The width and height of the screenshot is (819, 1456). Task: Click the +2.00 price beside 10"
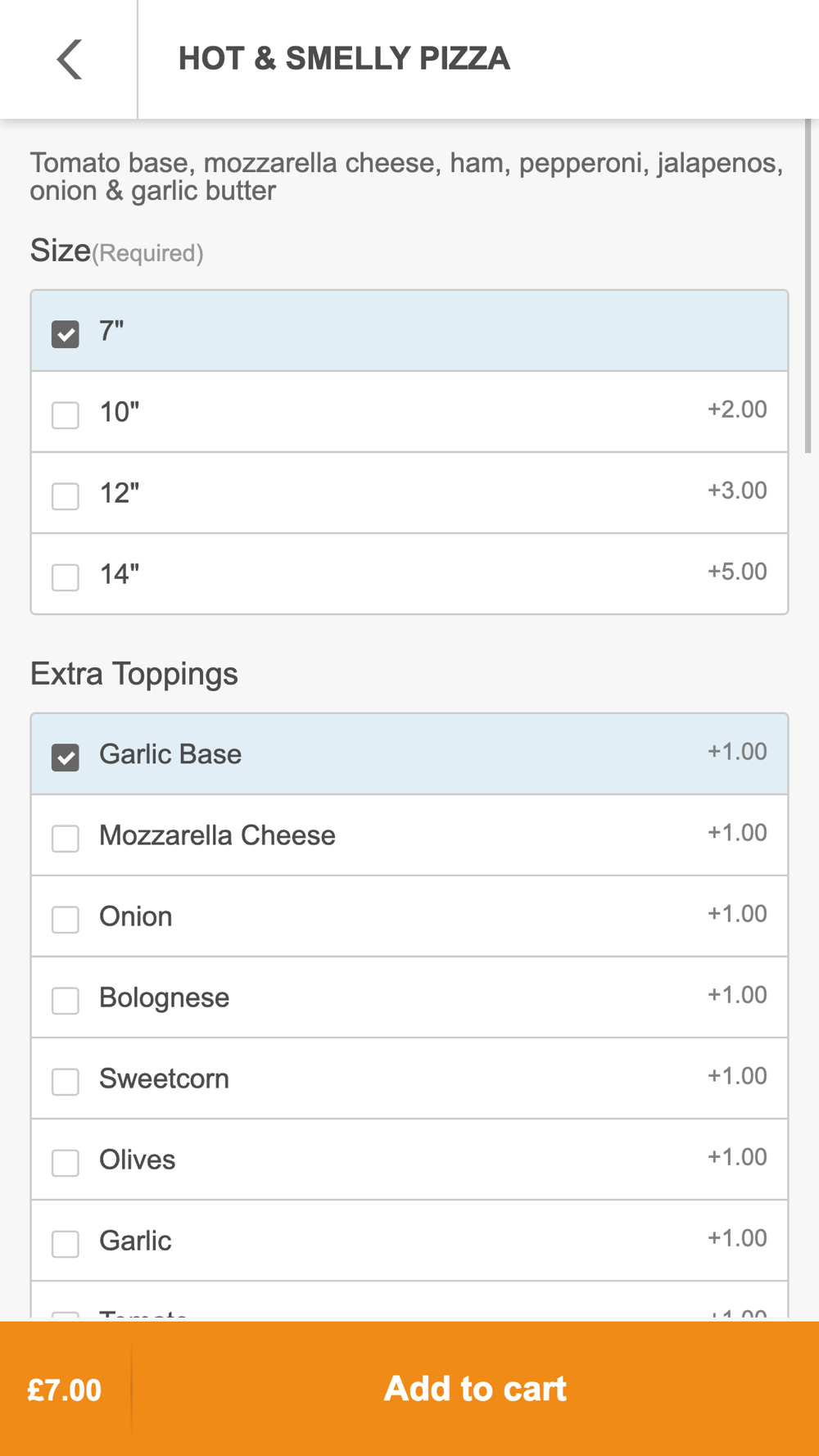737,409
